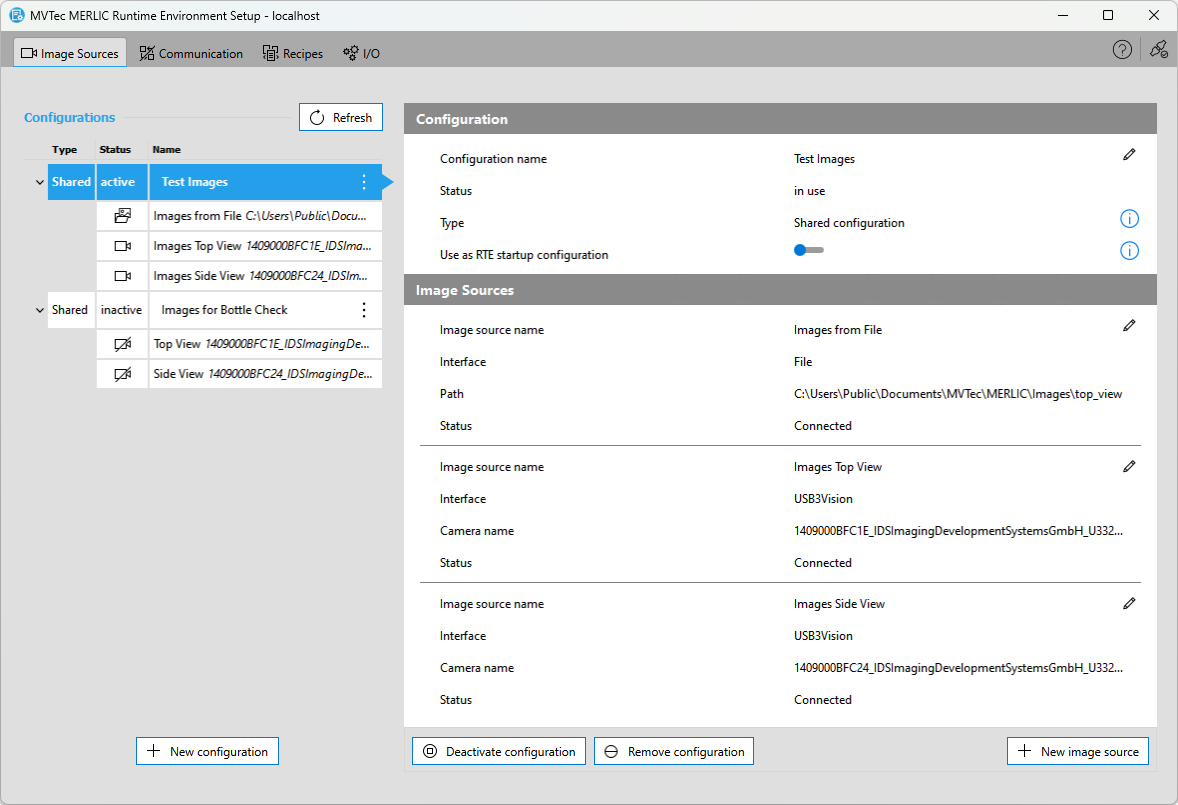Click edit pencil for Images Top View source
The height and width of the screenshot is (805, 1178).
[1129, 466]
